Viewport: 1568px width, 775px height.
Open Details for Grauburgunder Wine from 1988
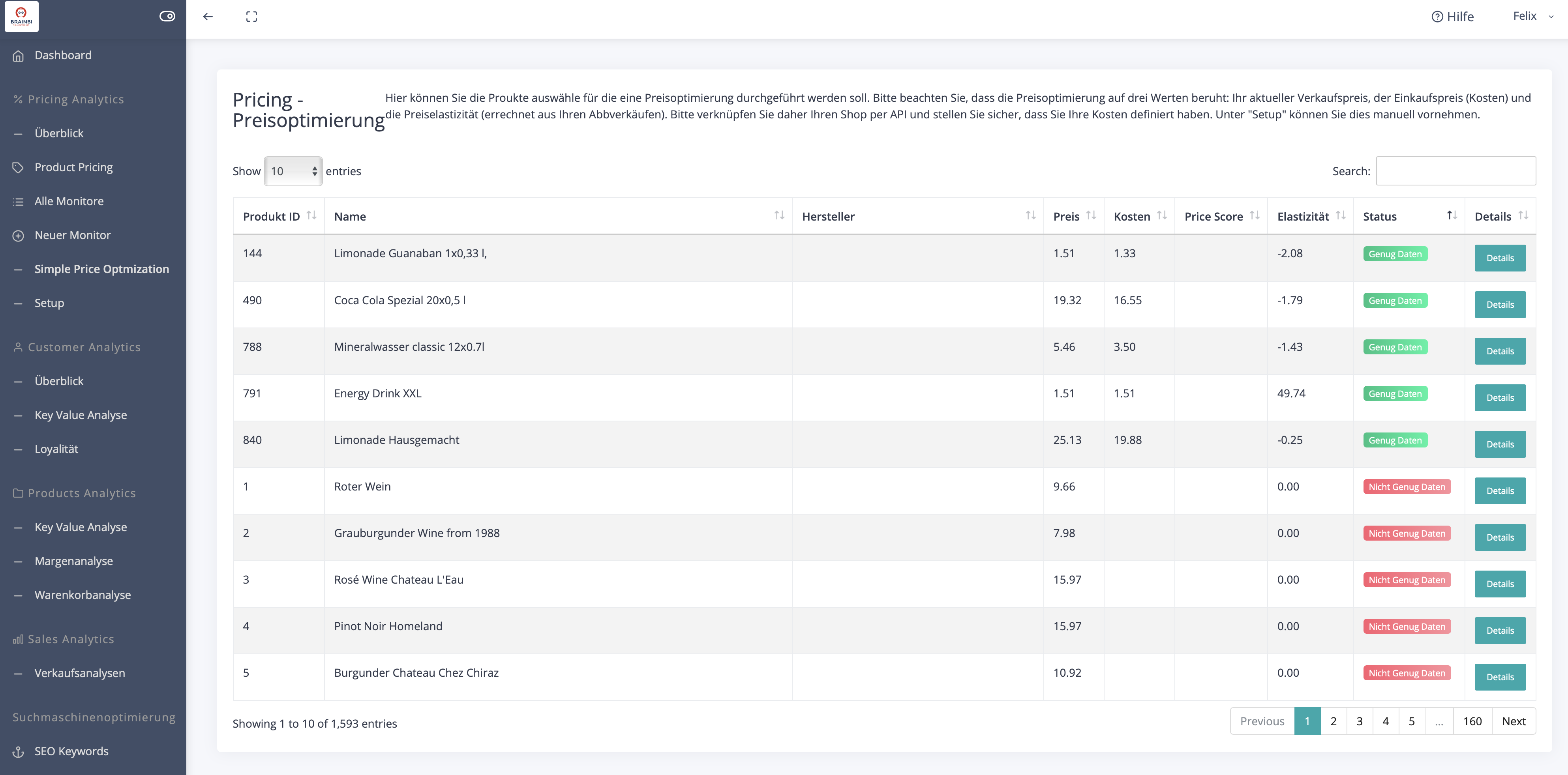tap(1500, 537)
